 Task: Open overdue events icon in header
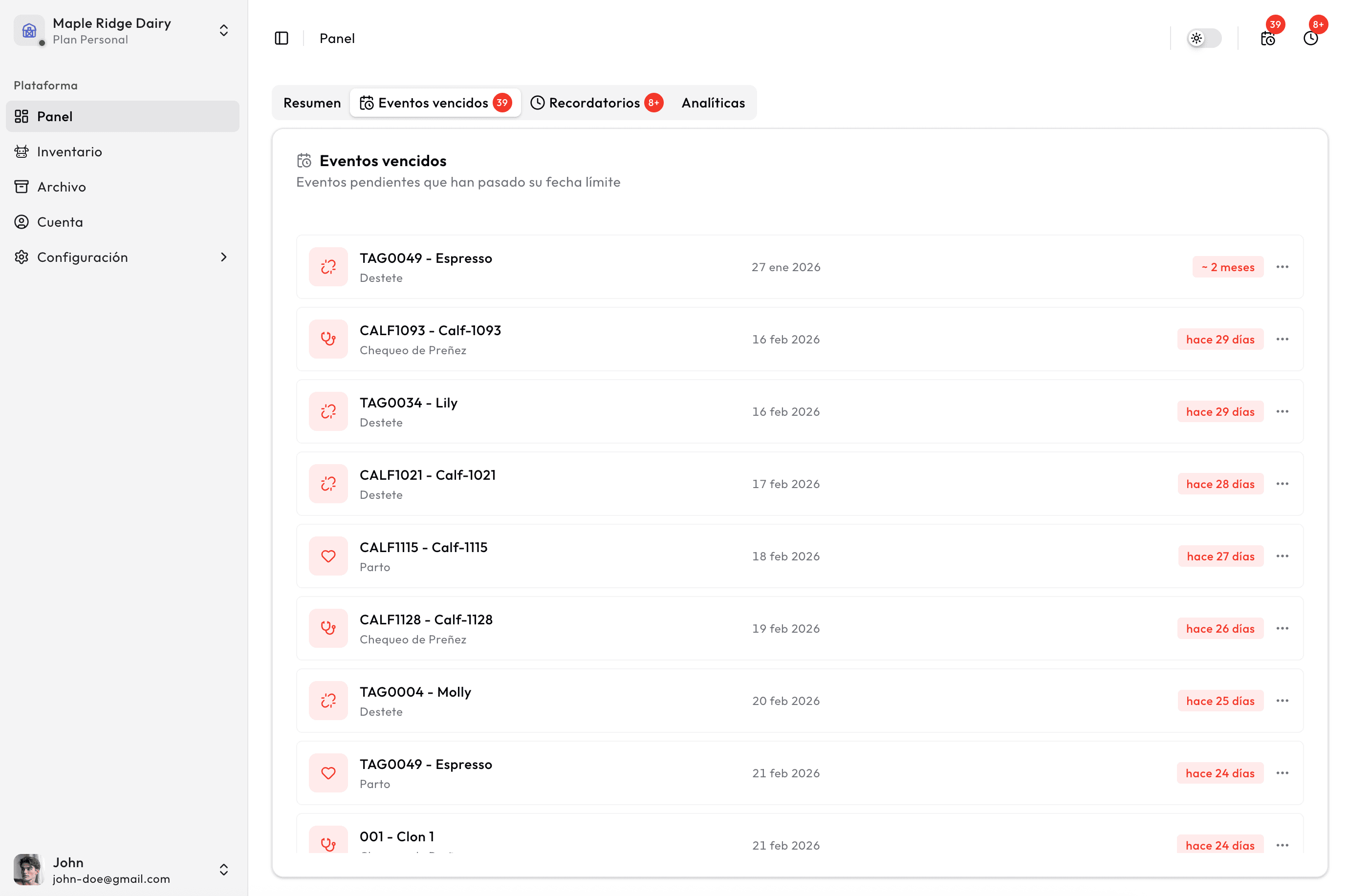[x=1267, y=38]
